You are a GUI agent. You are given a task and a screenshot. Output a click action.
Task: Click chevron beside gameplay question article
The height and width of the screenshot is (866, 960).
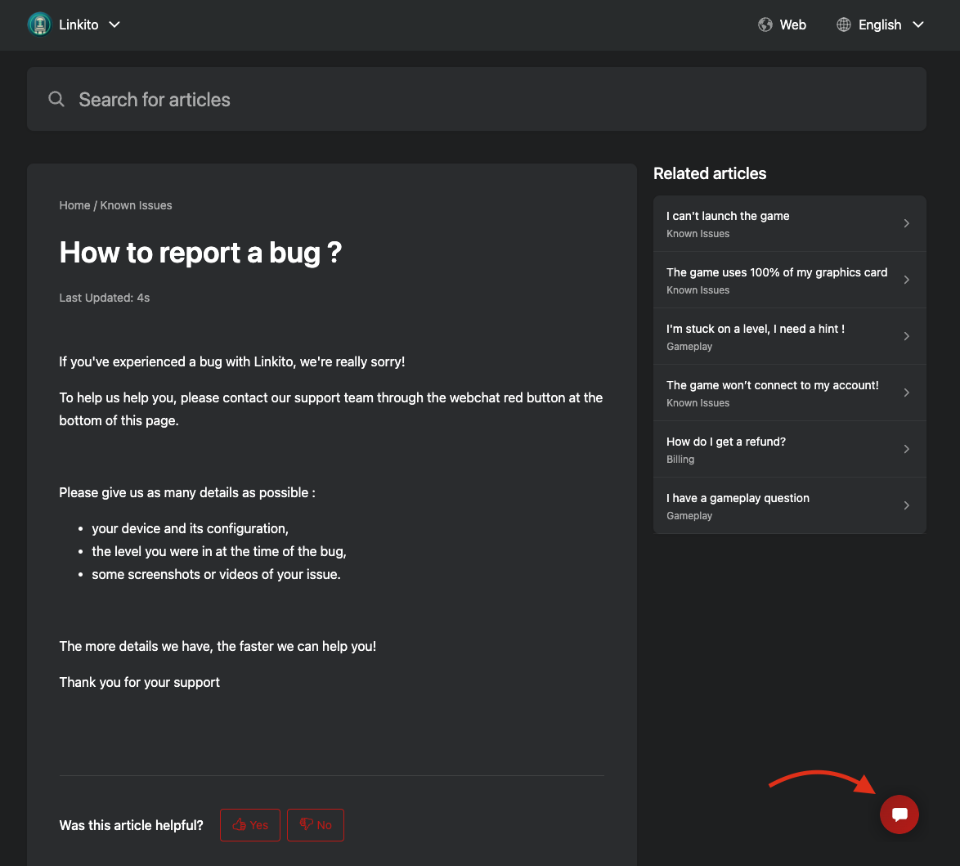(x=906, y=505)
